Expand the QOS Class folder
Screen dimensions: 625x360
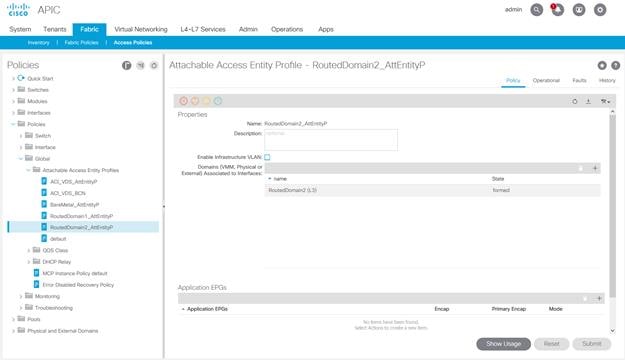pos(28,250)
